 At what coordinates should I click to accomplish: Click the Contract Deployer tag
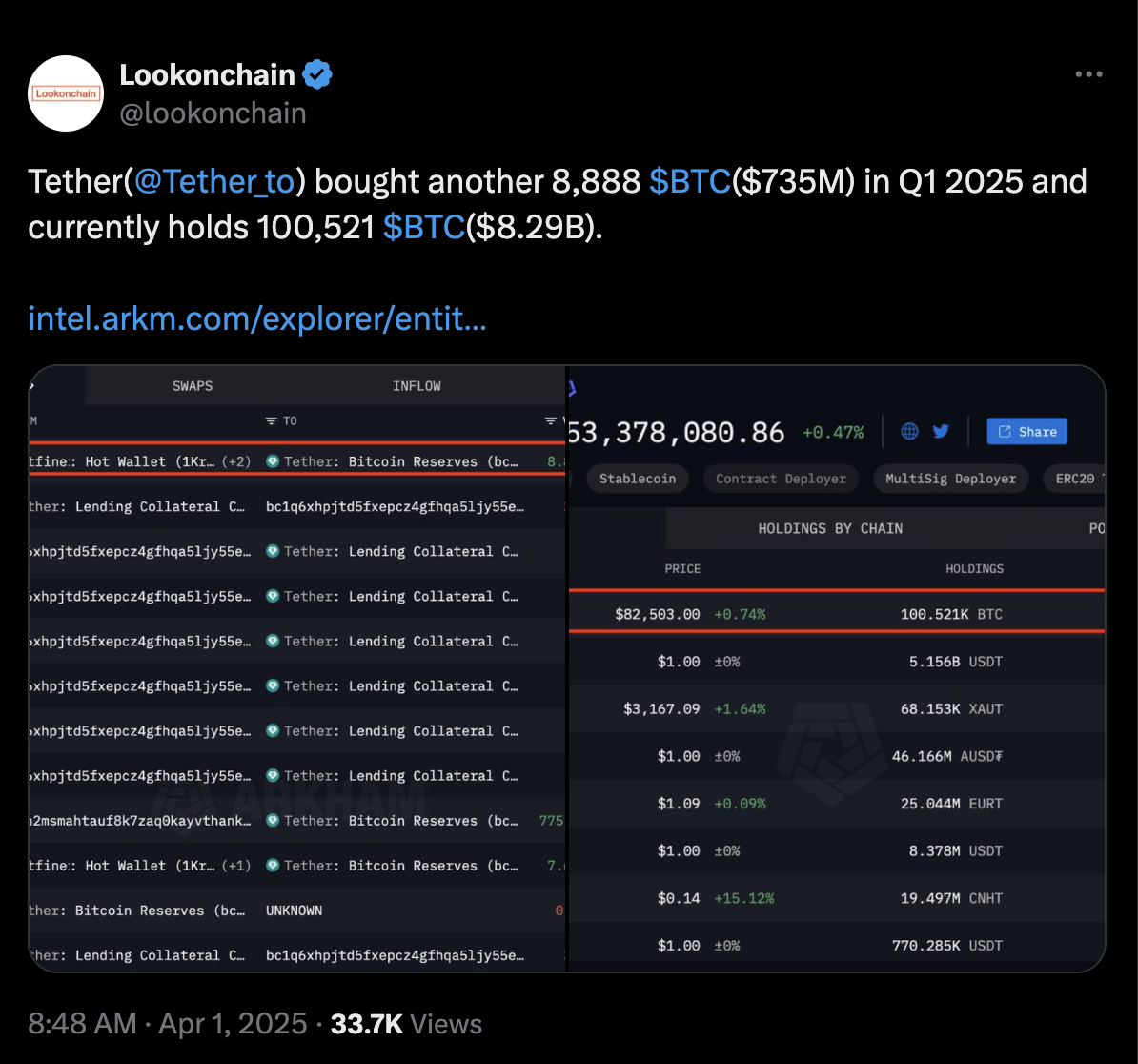[781, 479]
